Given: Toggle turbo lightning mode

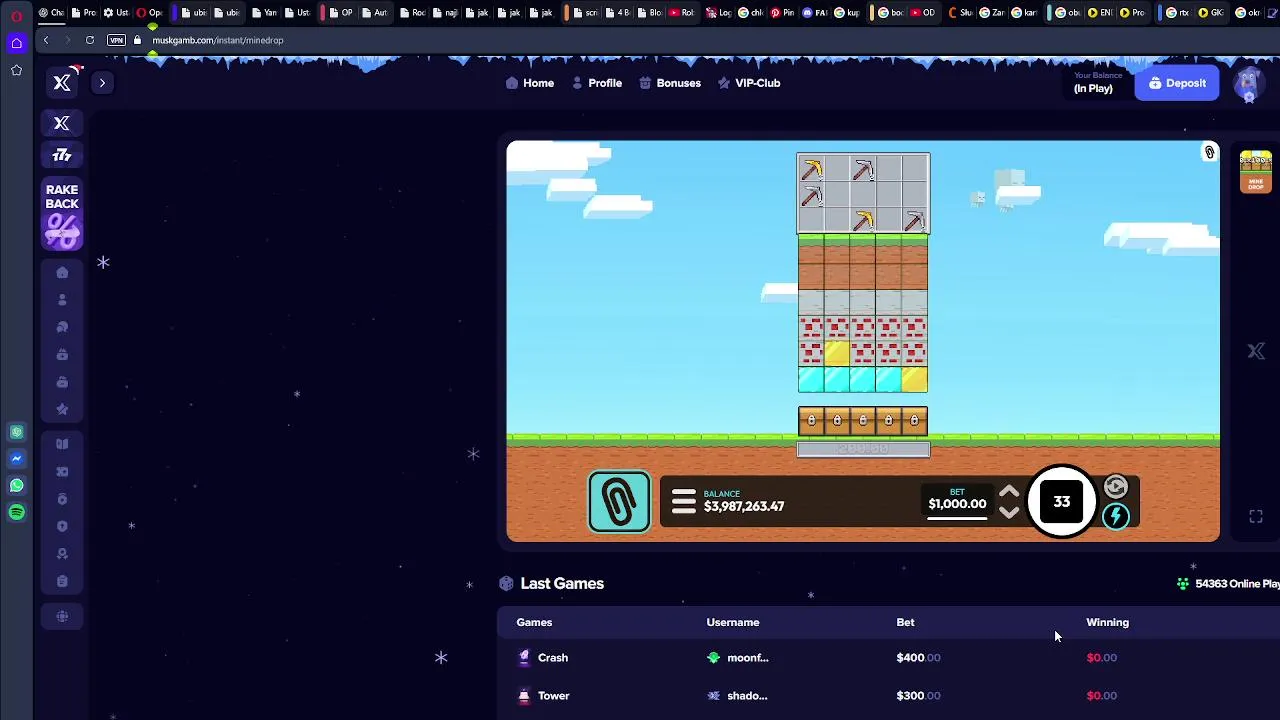Looking at the screenshot, I should (1116, 516).
